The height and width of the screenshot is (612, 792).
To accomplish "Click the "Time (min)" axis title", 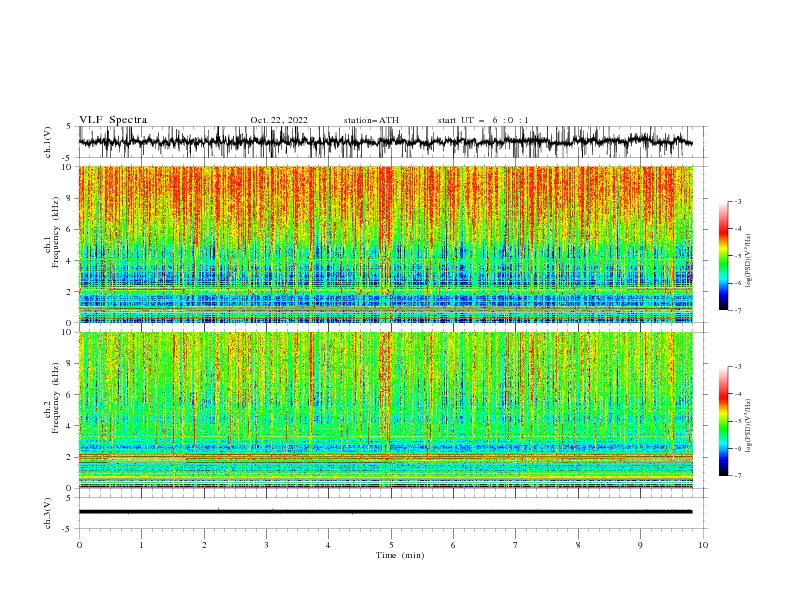I will (x=400, y=555).
